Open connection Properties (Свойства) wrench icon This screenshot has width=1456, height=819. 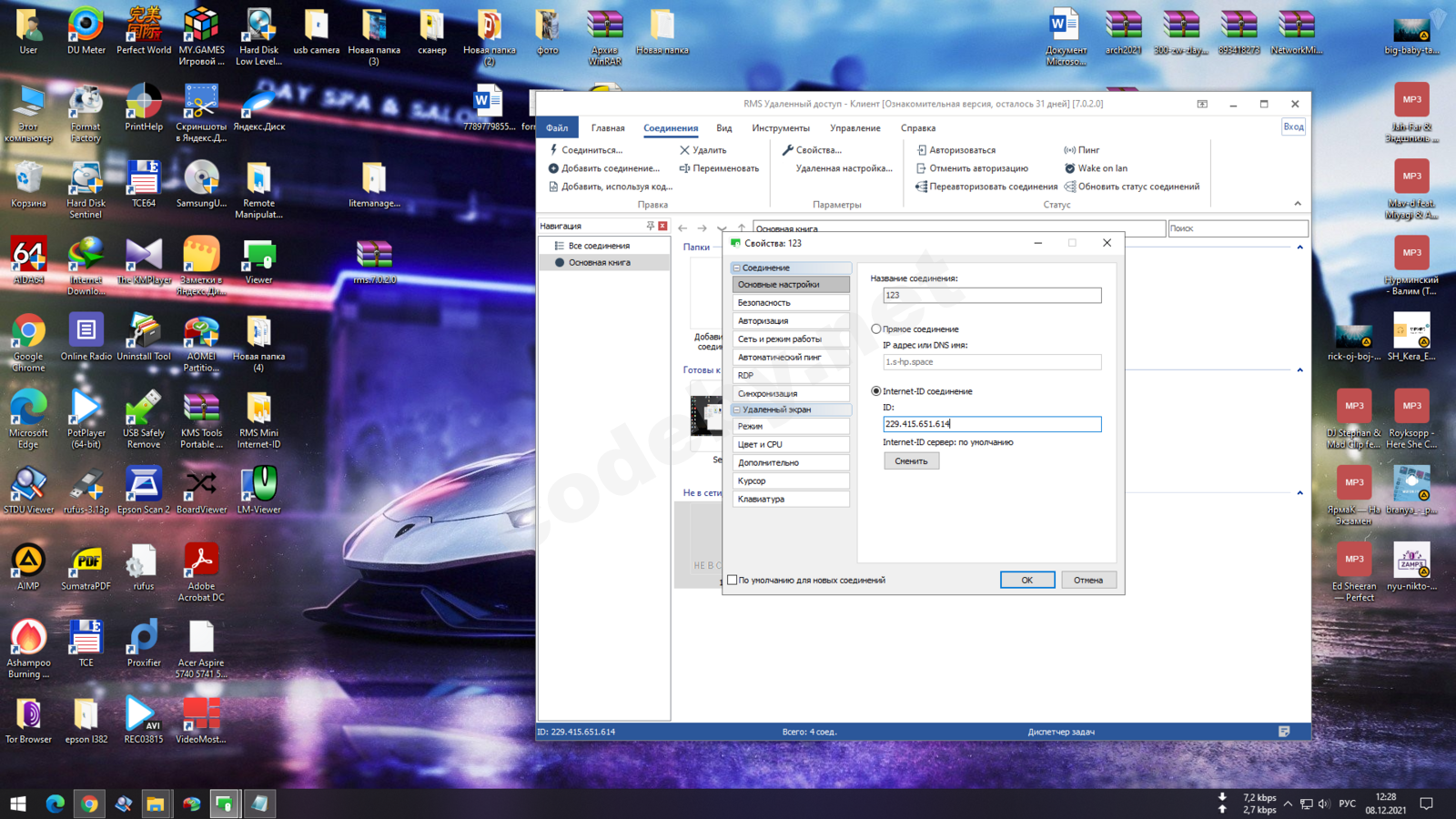click(787, 150)
